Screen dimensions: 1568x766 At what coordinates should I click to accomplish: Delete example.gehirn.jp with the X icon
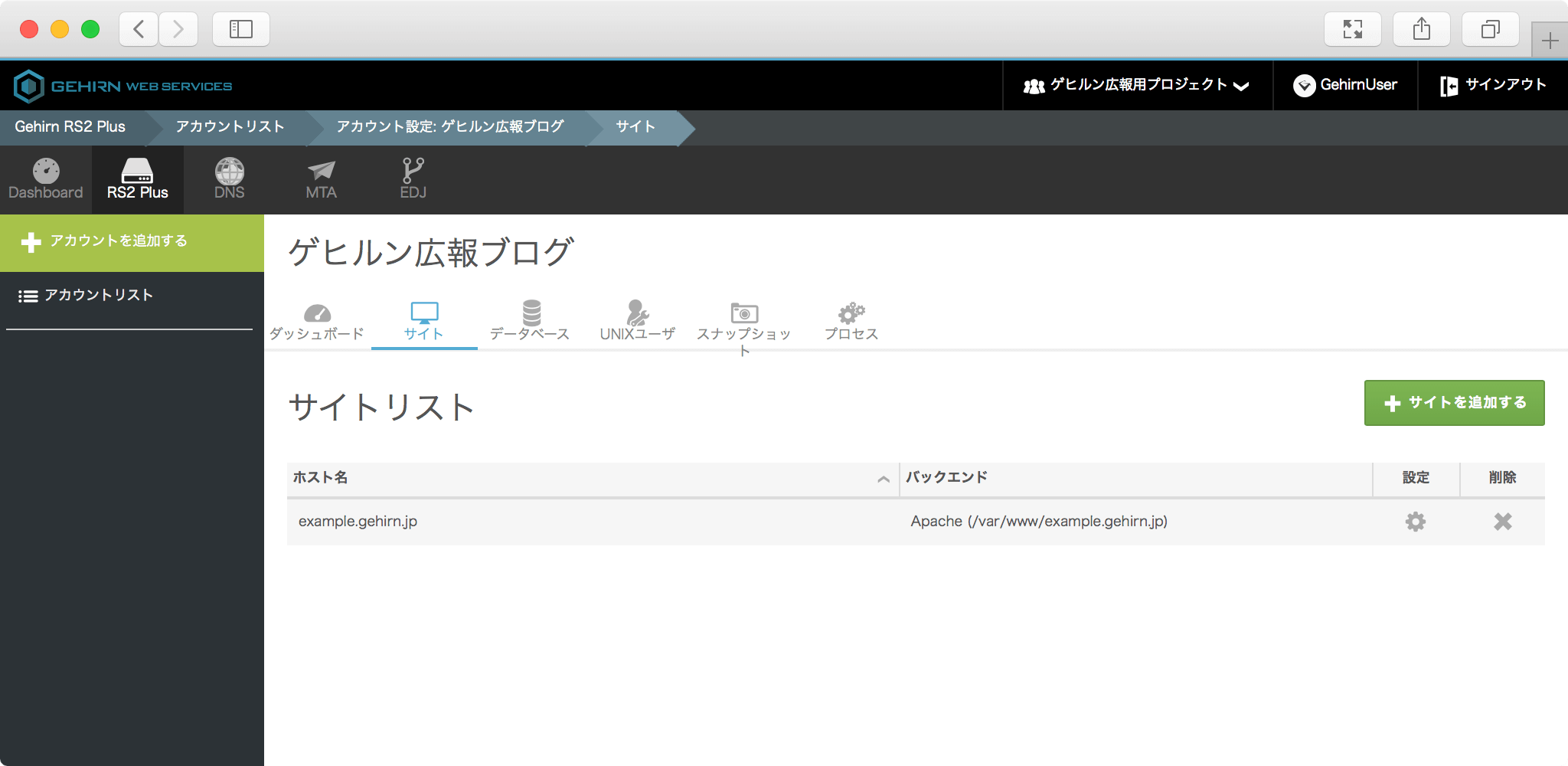[1502, 522]
